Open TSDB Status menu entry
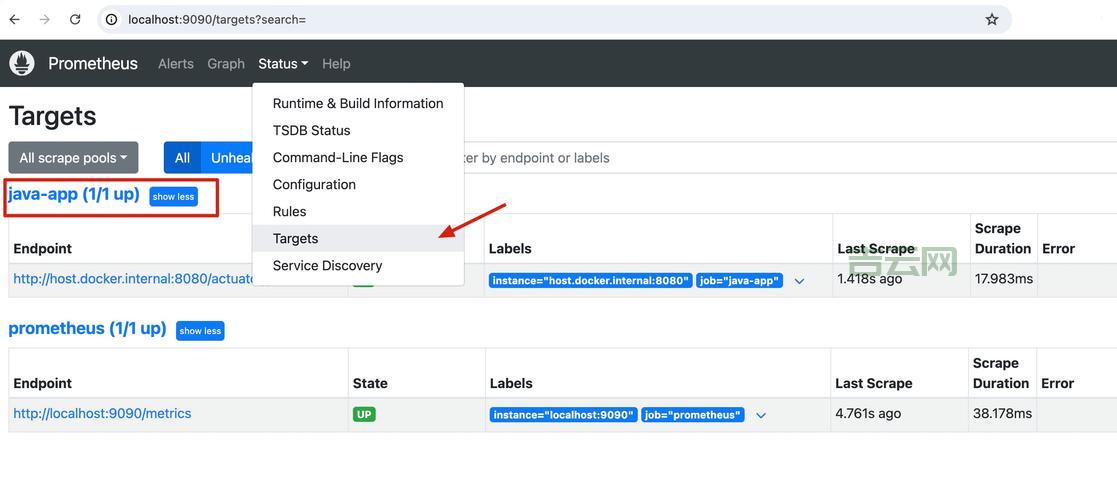Image resolution: width=1117 pixels, height=500 pixels. (x=311, y=130)
